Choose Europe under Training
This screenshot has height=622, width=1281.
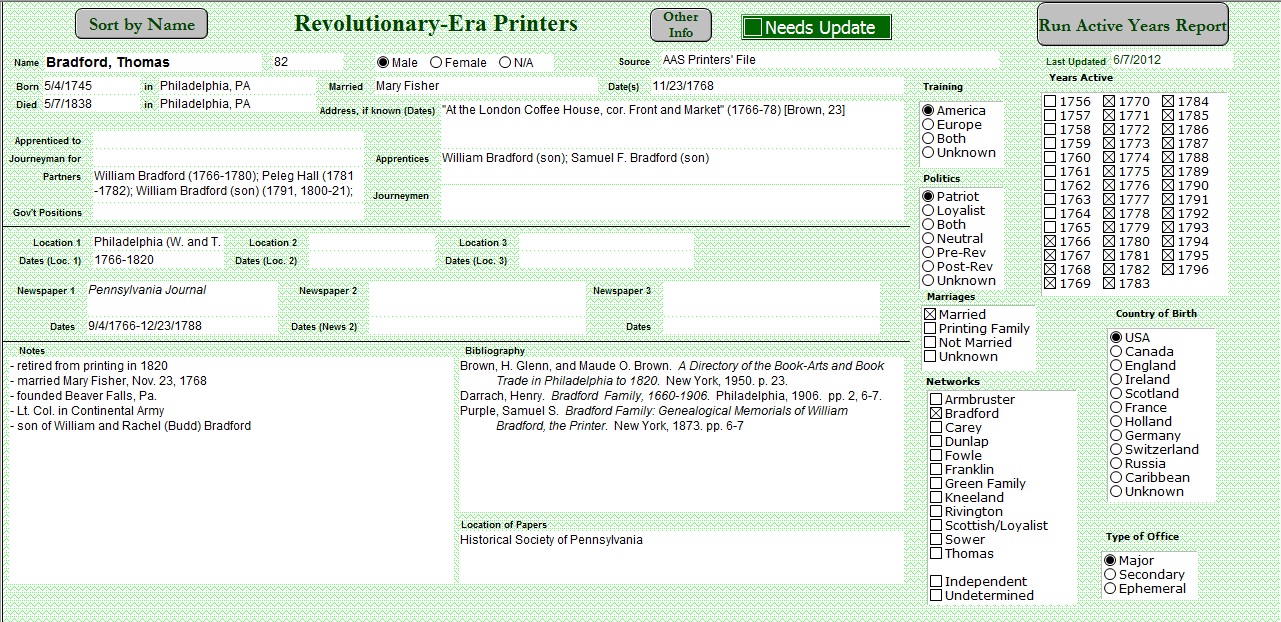[928, 125]
